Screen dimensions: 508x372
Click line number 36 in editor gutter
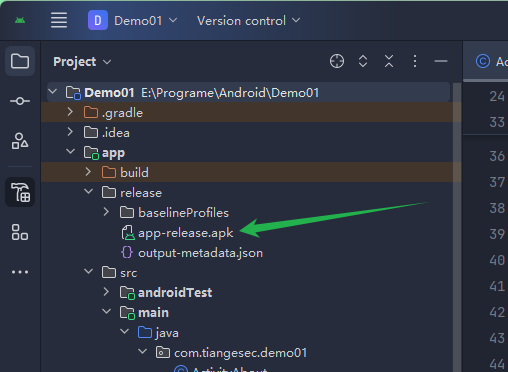click(497, 156)
